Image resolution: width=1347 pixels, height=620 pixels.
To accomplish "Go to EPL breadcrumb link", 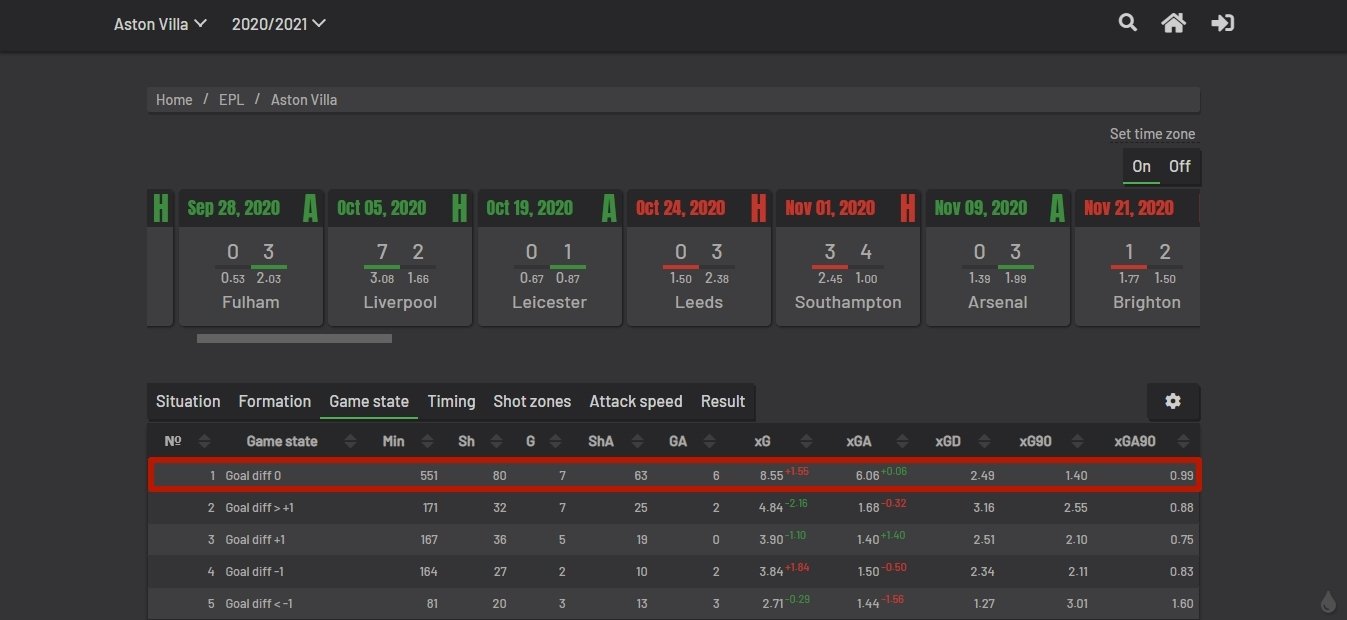I will [x=231, y=100].
